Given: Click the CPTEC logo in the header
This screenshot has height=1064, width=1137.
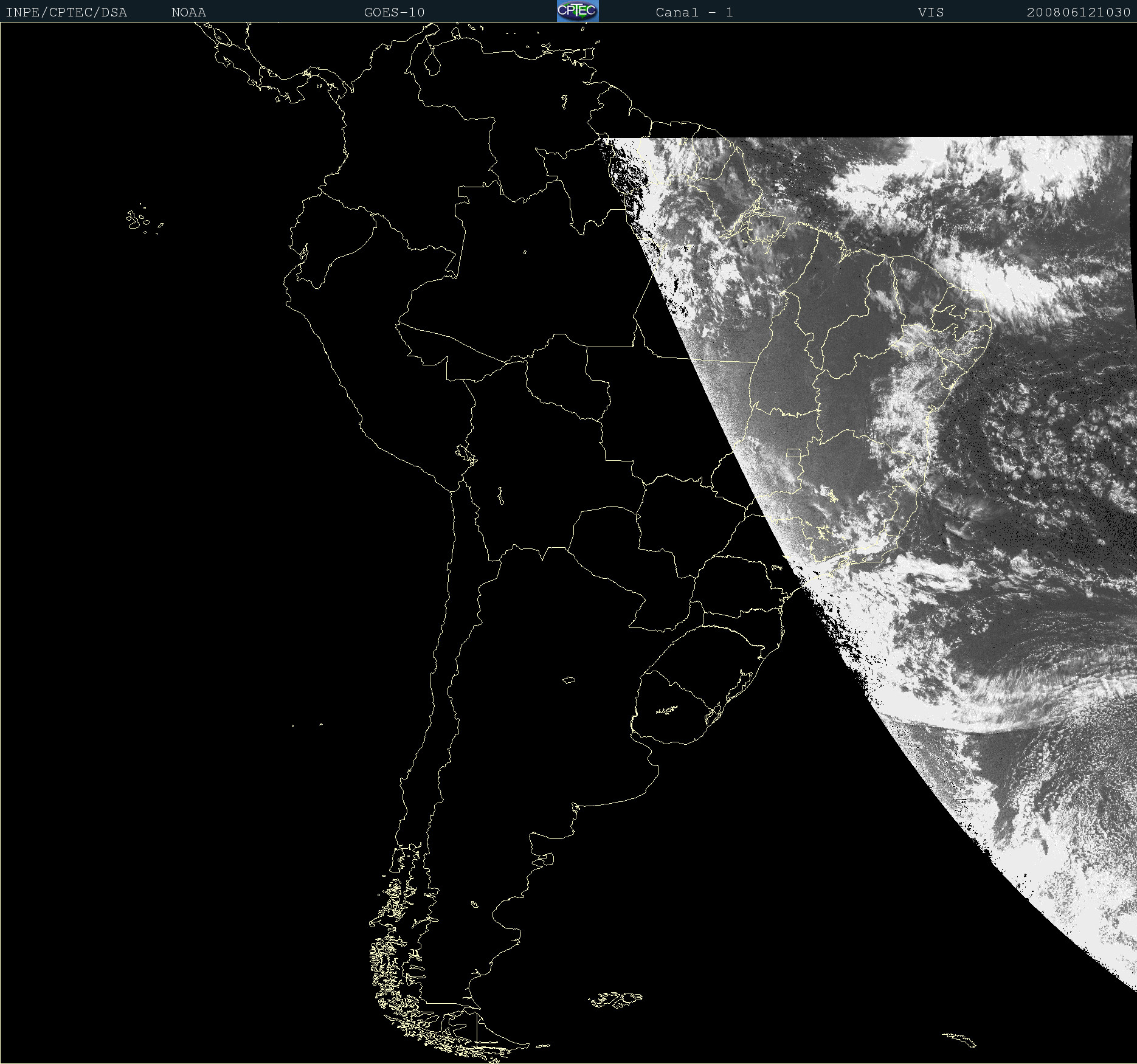Looking at the screenshot, I should point(578,11).
